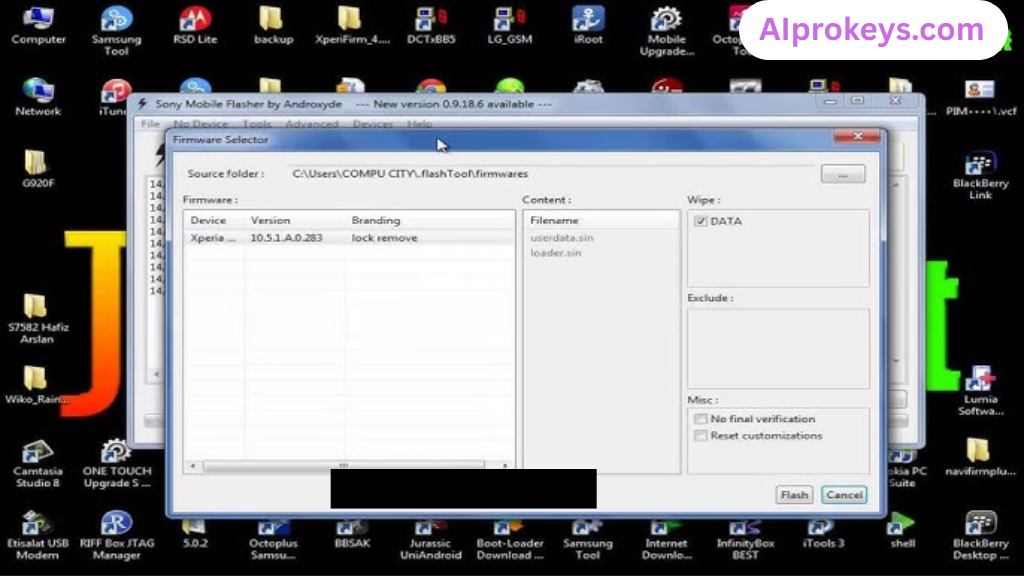Open No Device menu in Flasher window

pyautogui.click(x=200, y=124)
